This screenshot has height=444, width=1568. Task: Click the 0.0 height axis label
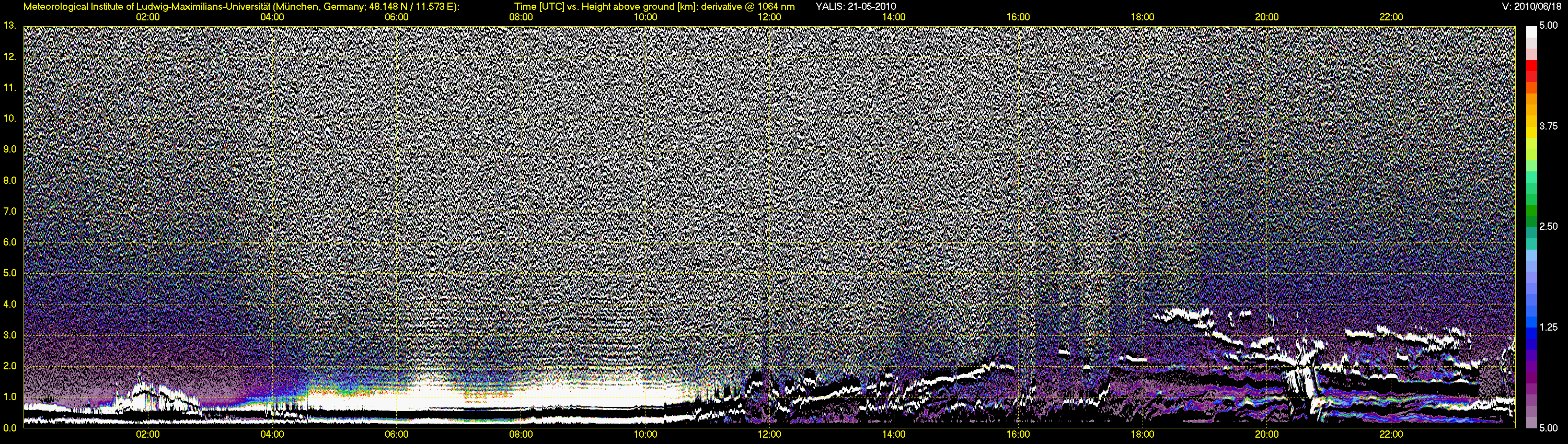pos(10,428)
